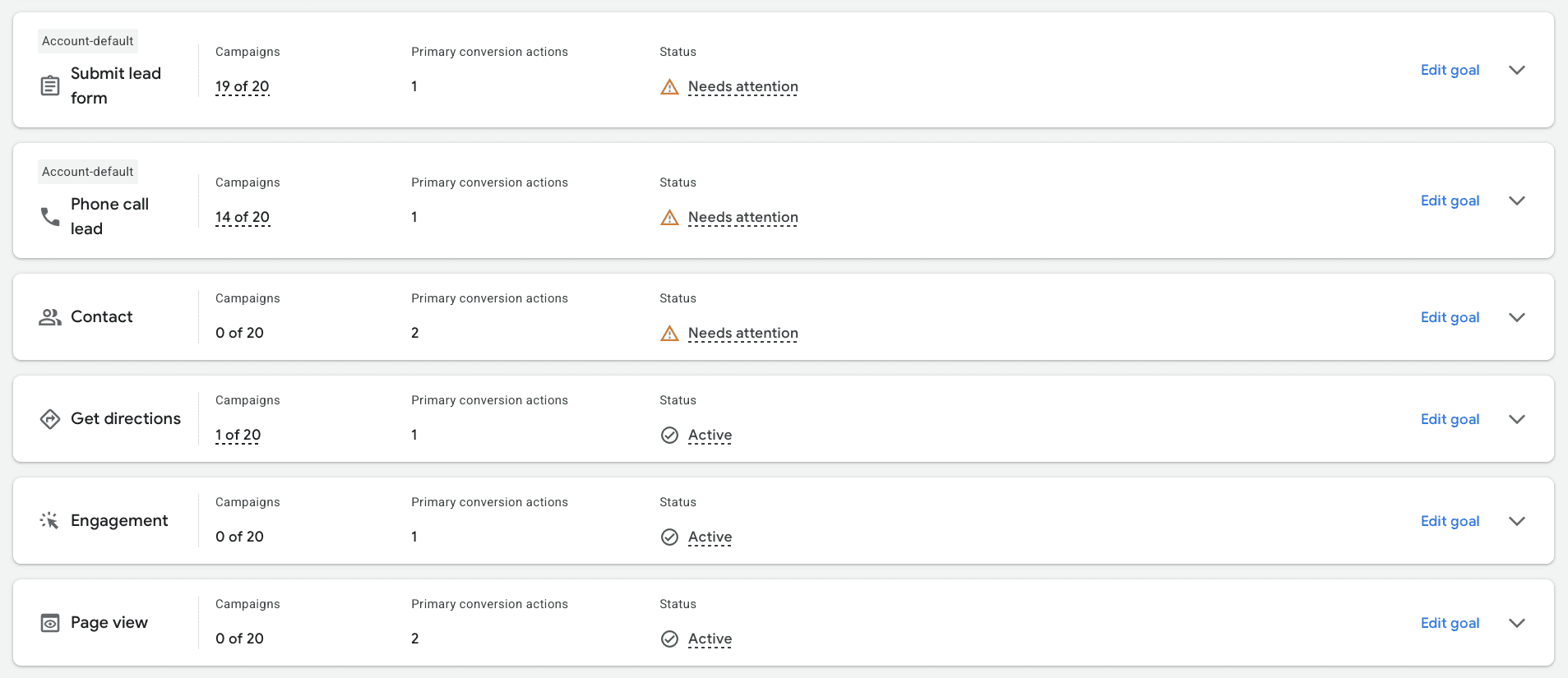The height and width of the screenshot is (678, 1568).
Task: Expand the Contact goal chevron
Action: click(1517, 317)
